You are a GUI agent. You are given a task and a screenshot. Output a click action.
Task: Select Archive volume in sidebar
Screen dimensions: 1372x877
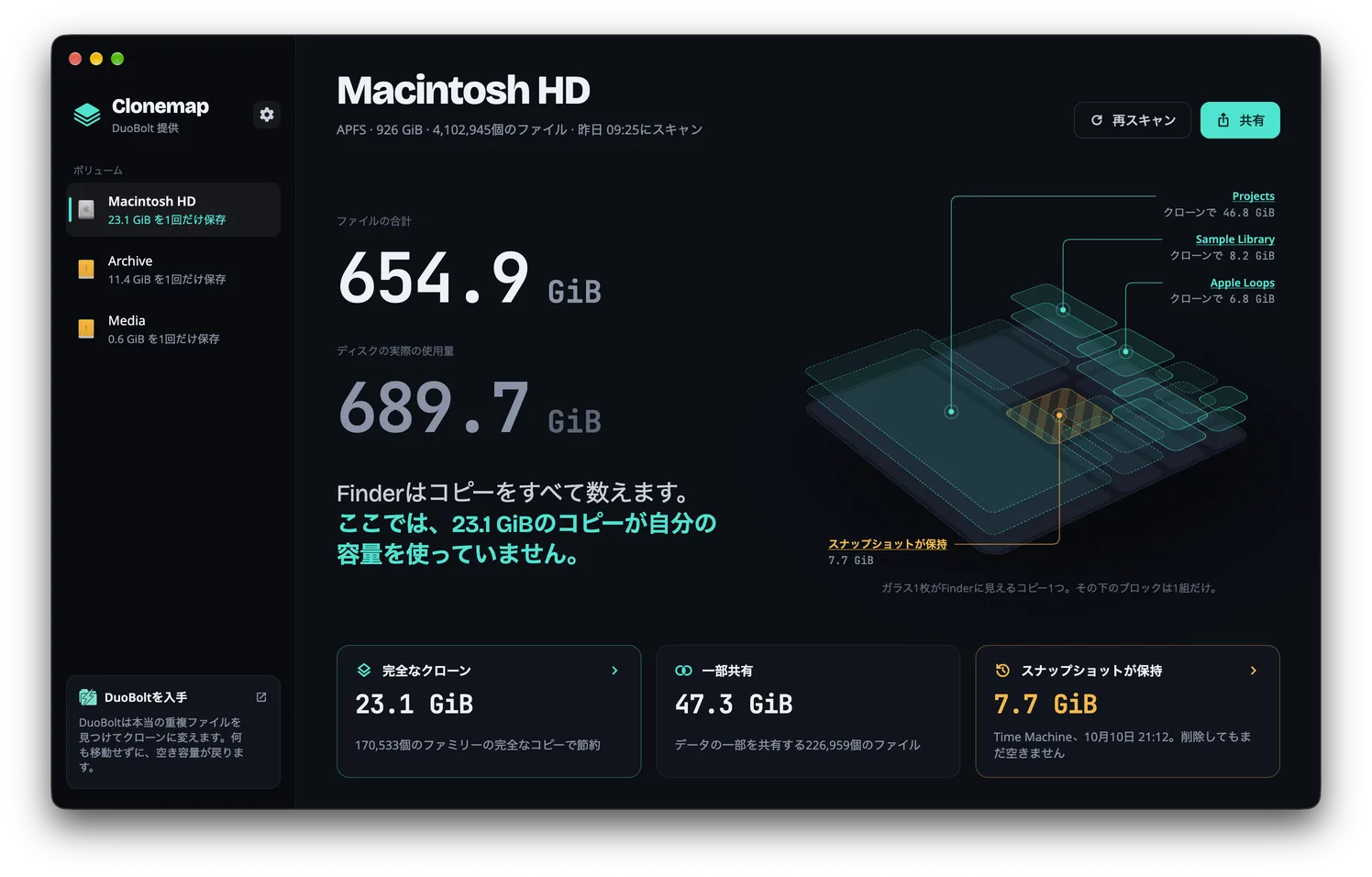pyautogui.click(x=173, y=269)
